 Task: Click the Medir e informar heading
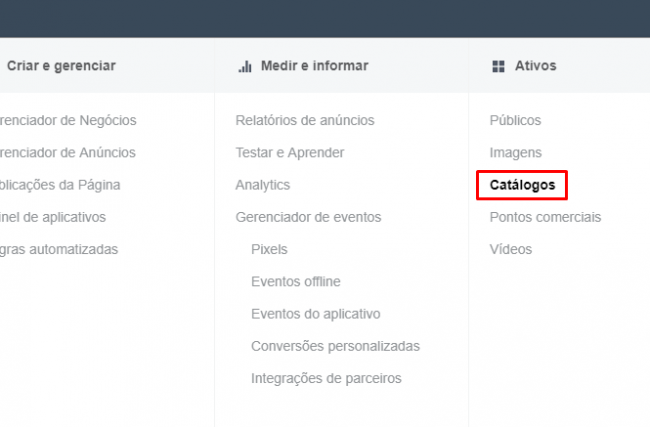(315, 66)
